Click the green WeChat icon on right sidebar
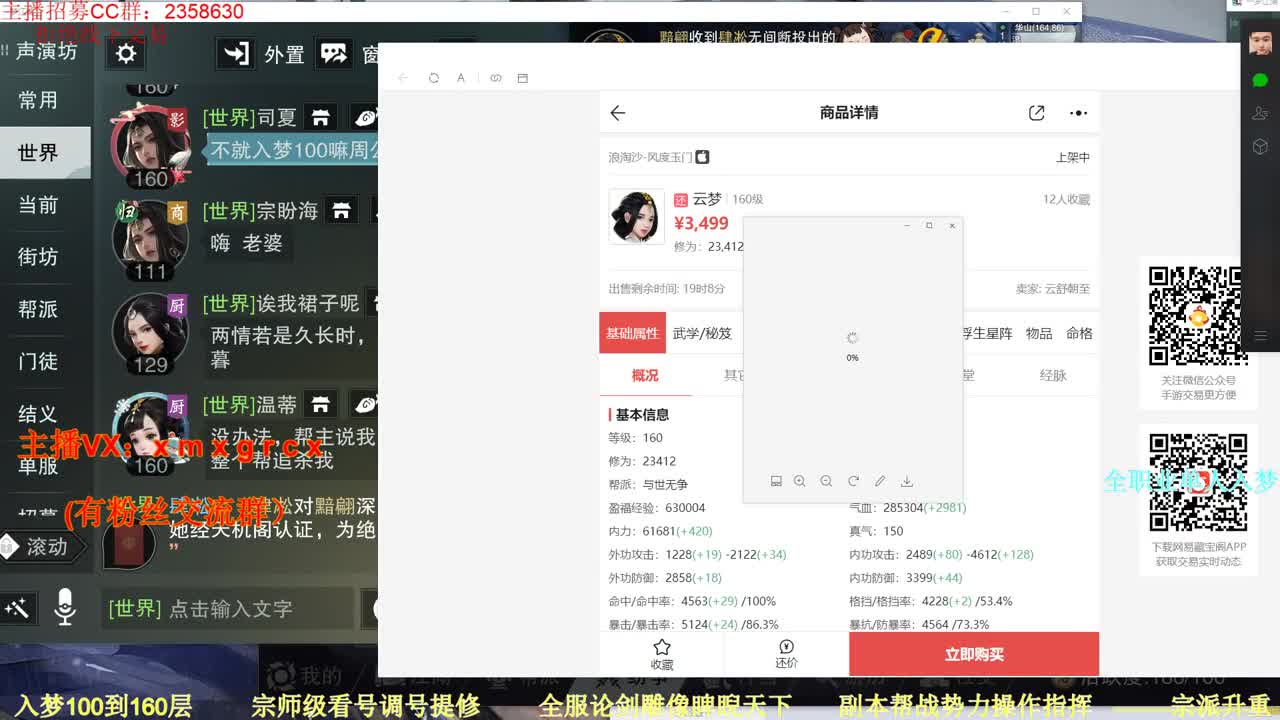This screenshot has height=720, width=1280. point(1260,80)
